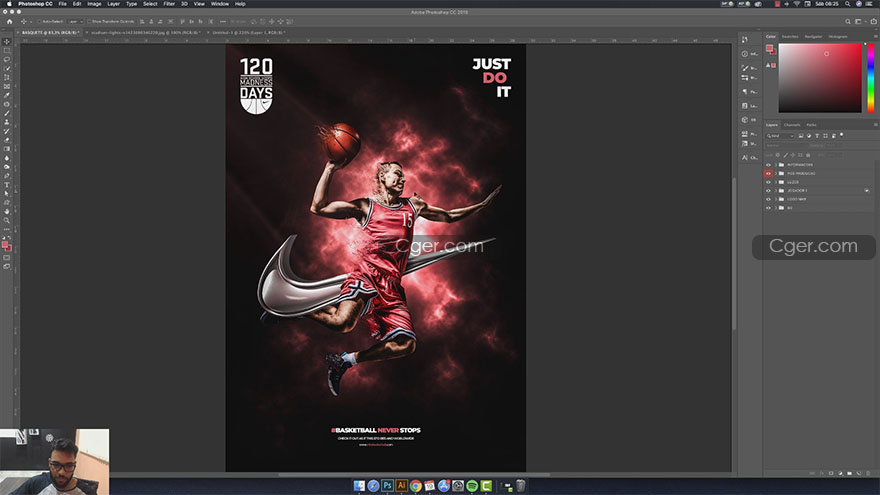Open the Character panel icon in the dock
880x495 pixels.
(x=745, y=157)
